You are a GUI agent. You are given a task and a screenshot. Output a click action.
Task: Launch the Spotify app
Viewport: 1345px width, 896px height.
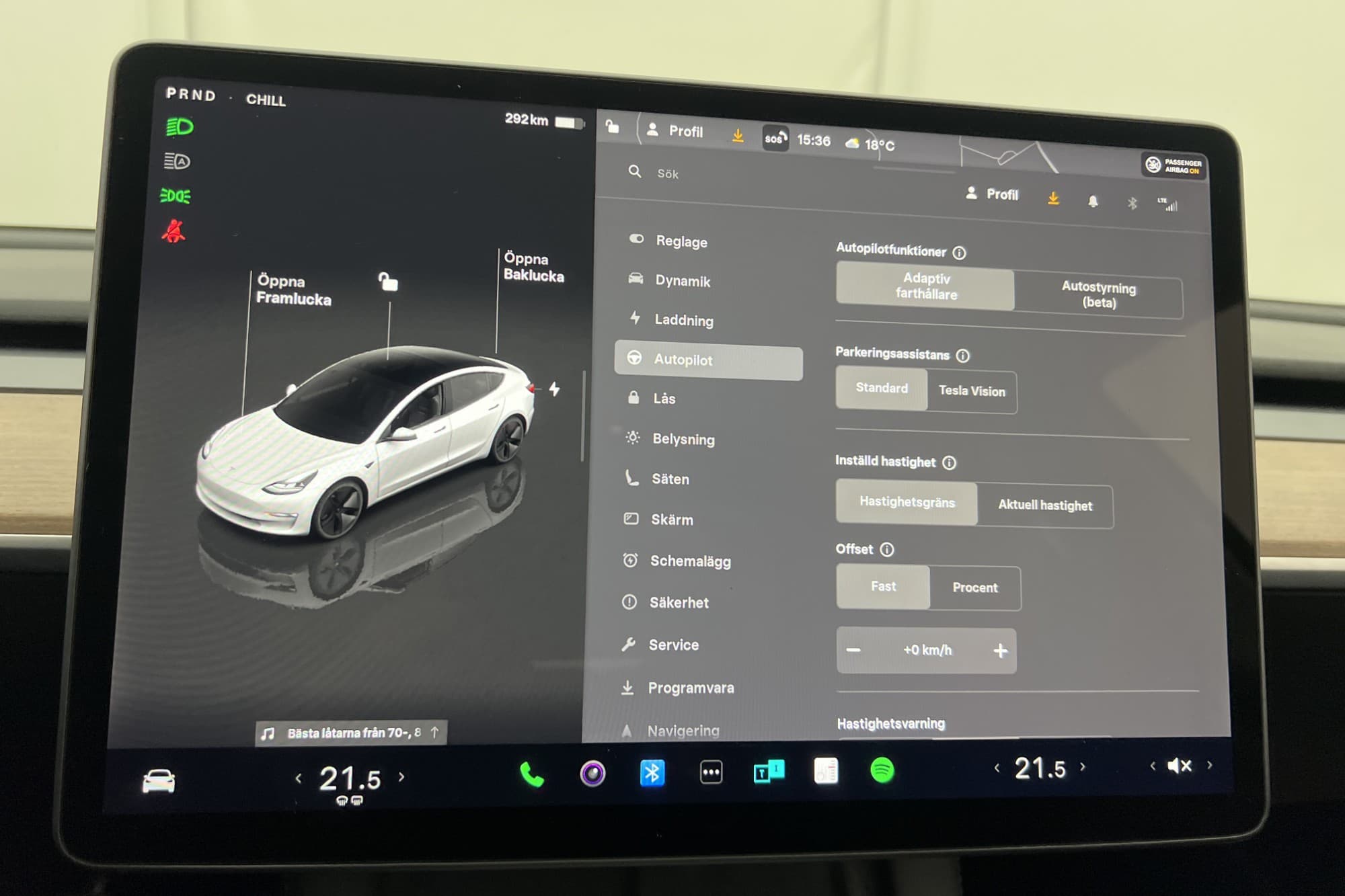click(882, 770)
